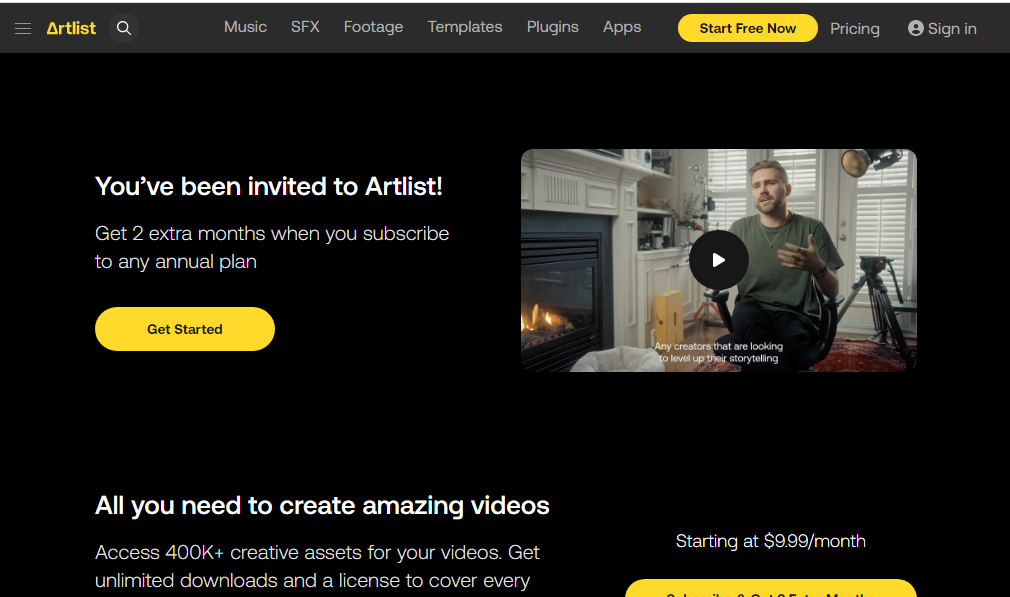Open the Apps menu
The height and width of the screenshot is (597, 1010).
[x=622, y=27]
